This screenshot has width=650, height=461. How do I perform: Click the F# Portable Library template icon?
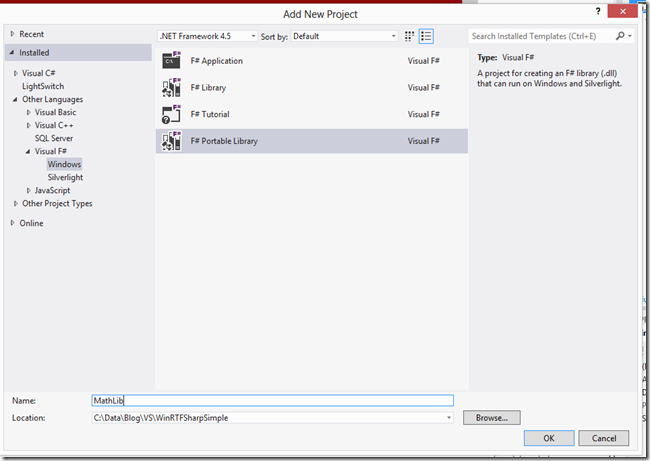(x=171, y=141)
